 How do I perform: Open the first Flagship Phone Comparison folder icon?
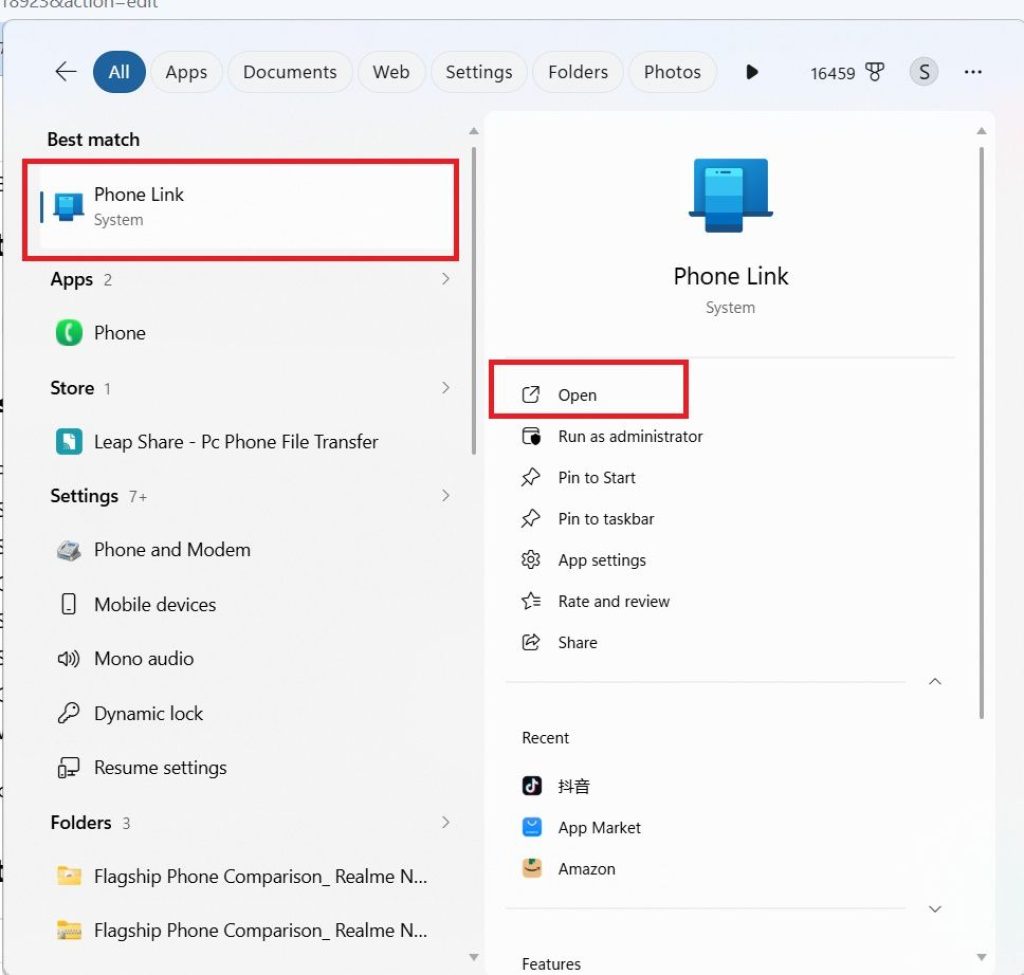[x=69, y=876]
